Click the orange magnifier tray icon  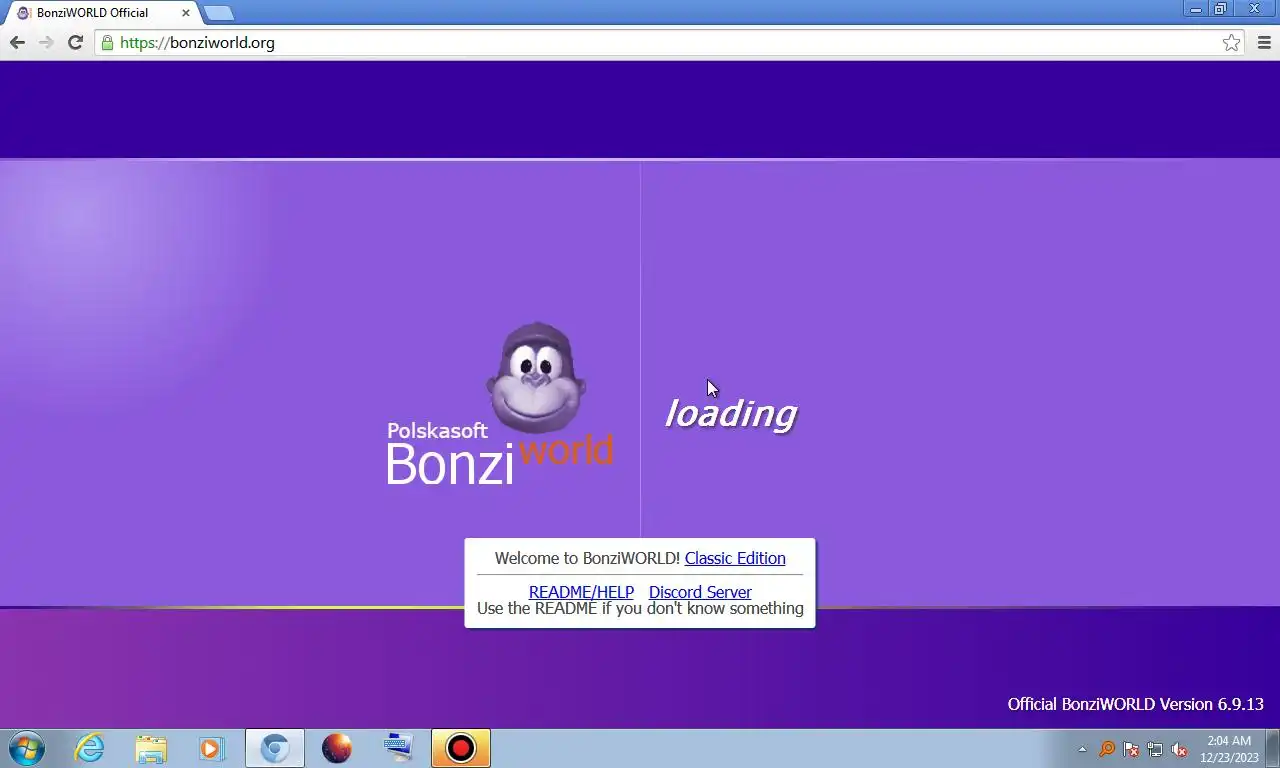[1107, 749]
